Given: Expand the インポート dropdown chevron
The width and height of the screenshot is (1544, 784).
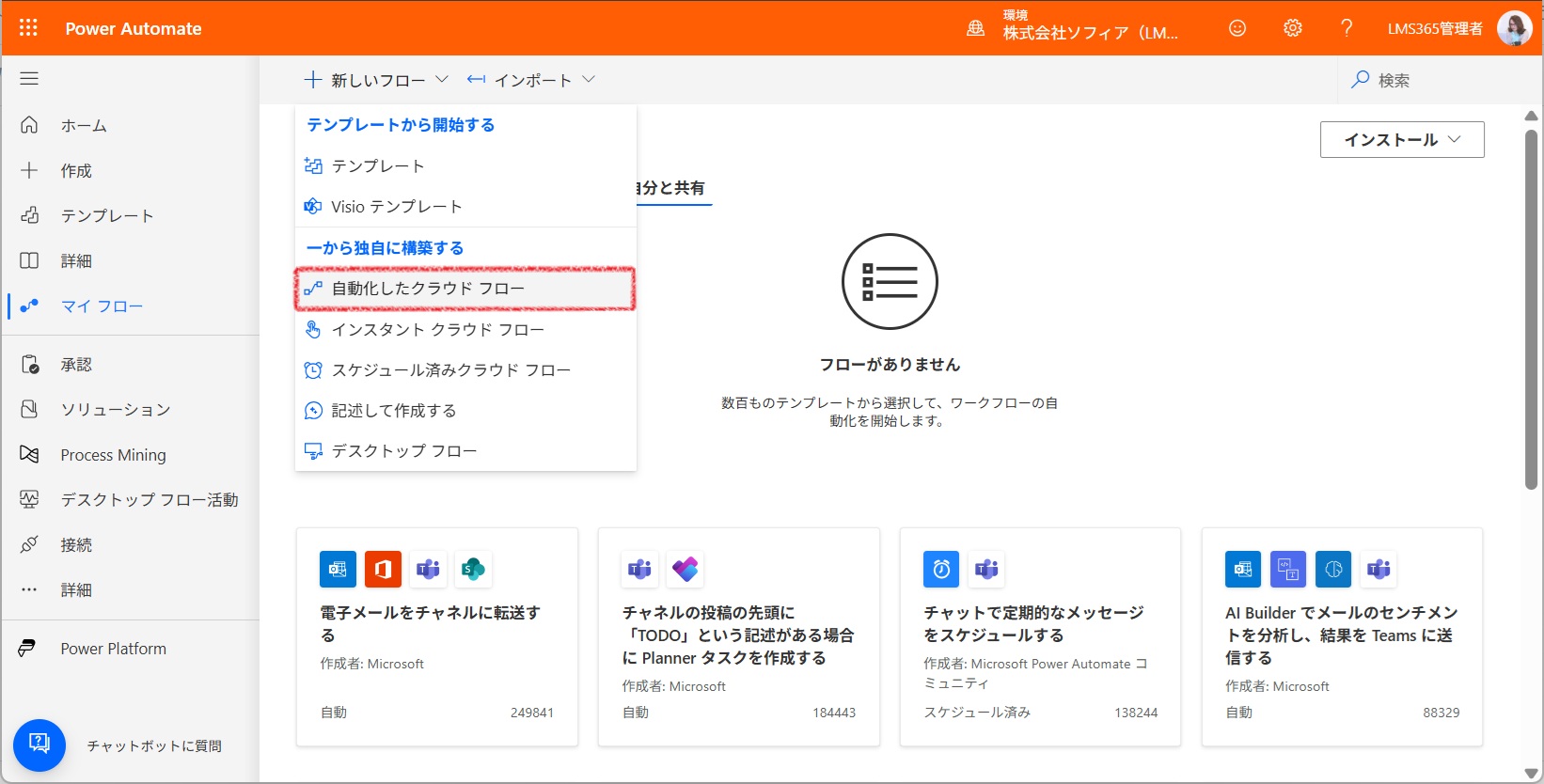Looking at the screenshot, I should tap(589, 79).
